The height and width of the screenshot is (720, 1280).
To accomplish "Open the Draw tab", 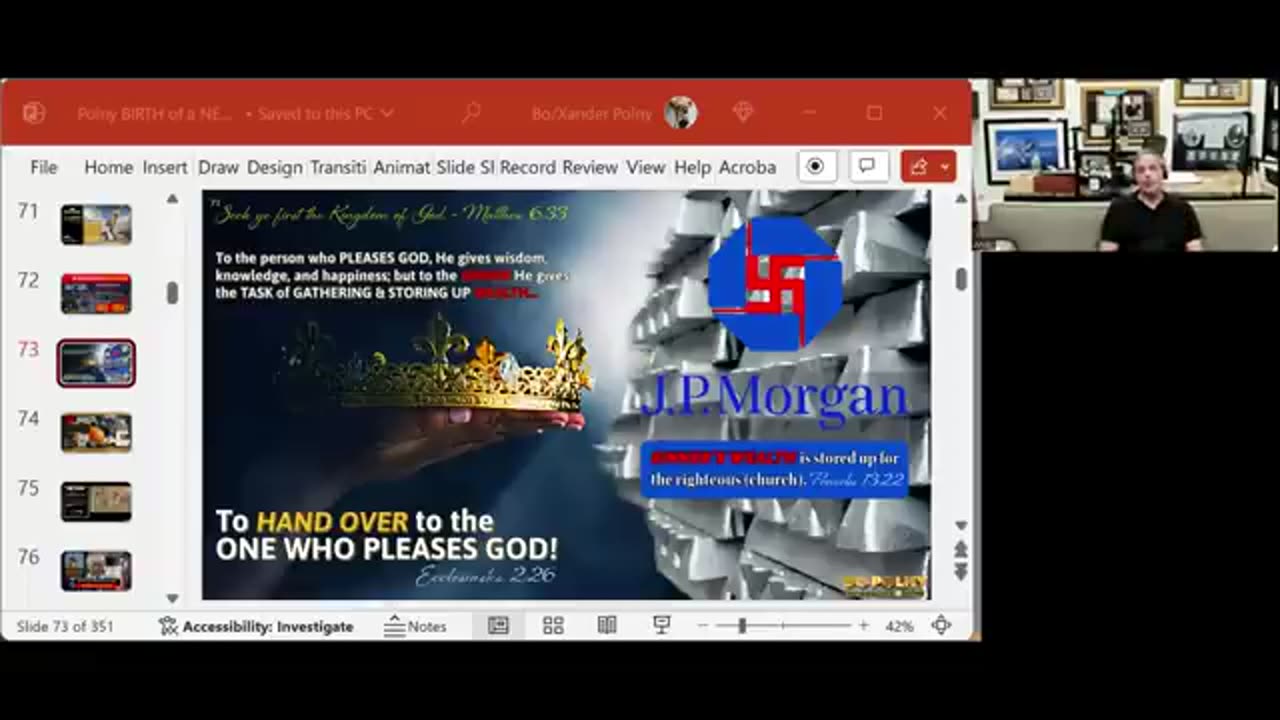I will (x=218, y=167).
